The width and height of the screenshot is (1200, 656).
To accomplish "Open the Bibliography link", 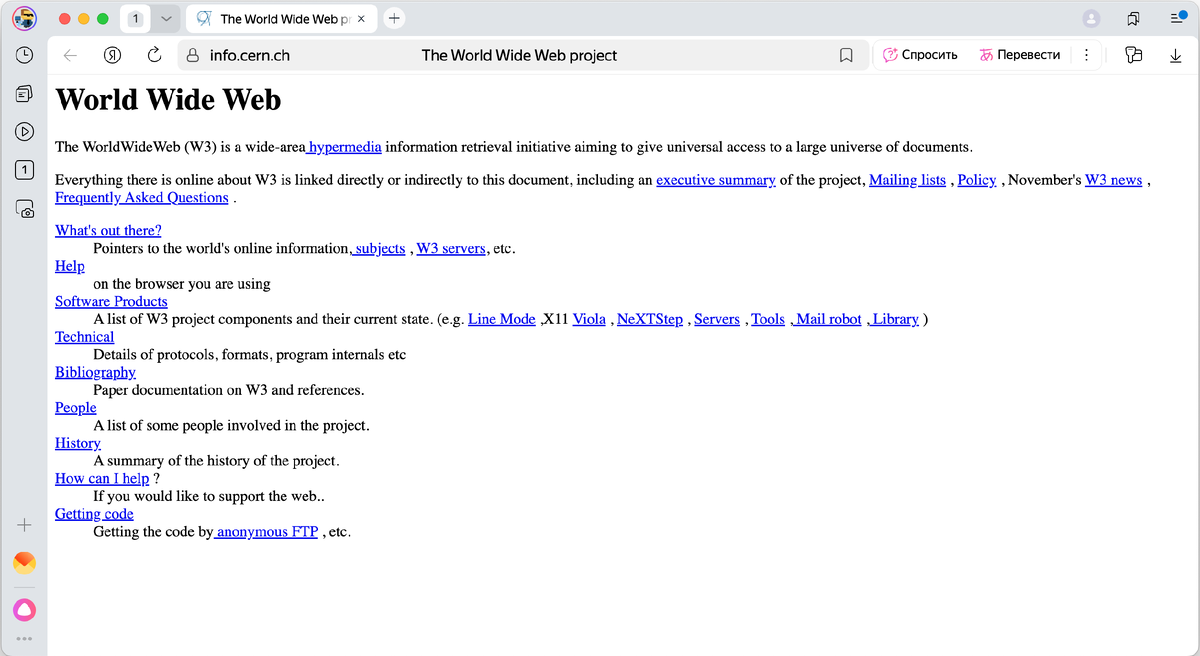I will click(95, 372).
